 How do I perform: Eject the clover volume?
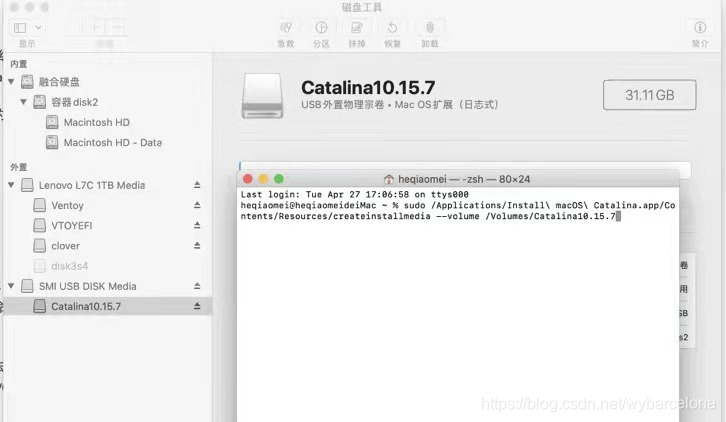pos(197,246)
